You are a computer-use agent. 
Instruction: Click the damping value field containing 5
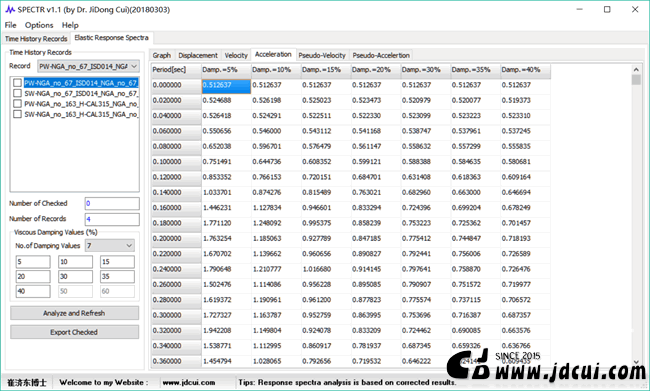pyautogui.click(x=33, y=262)
